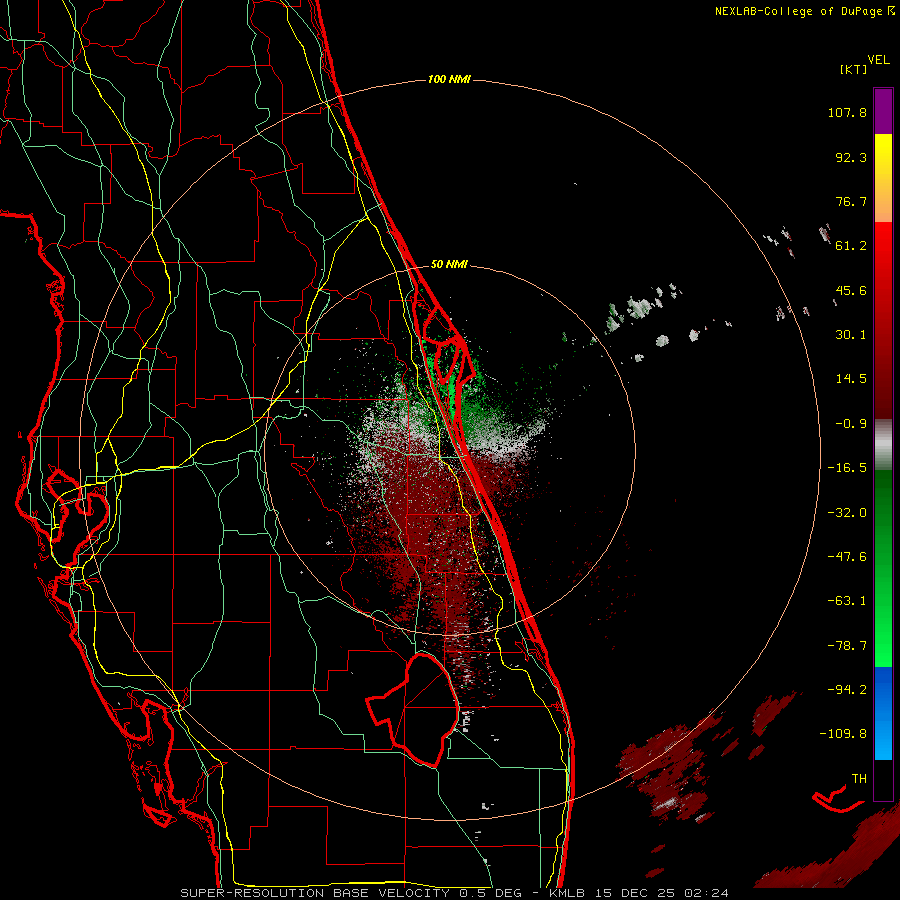Screen dimensions: 900x900
Task: Click the 45.6 velocity scale value
Action: coord(851,290)
